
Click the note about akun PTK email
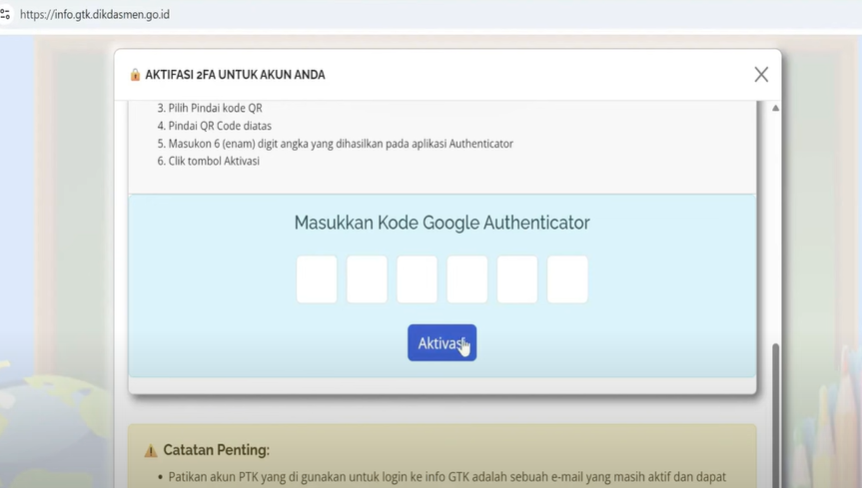click(447, 476)
